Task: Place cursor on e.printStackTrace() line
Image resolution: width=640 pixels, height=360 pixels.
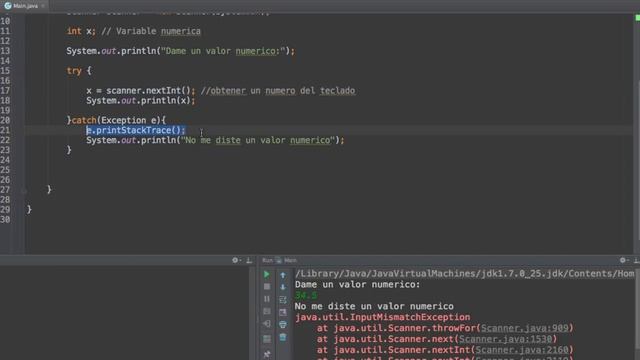Action: pos(136,130)
